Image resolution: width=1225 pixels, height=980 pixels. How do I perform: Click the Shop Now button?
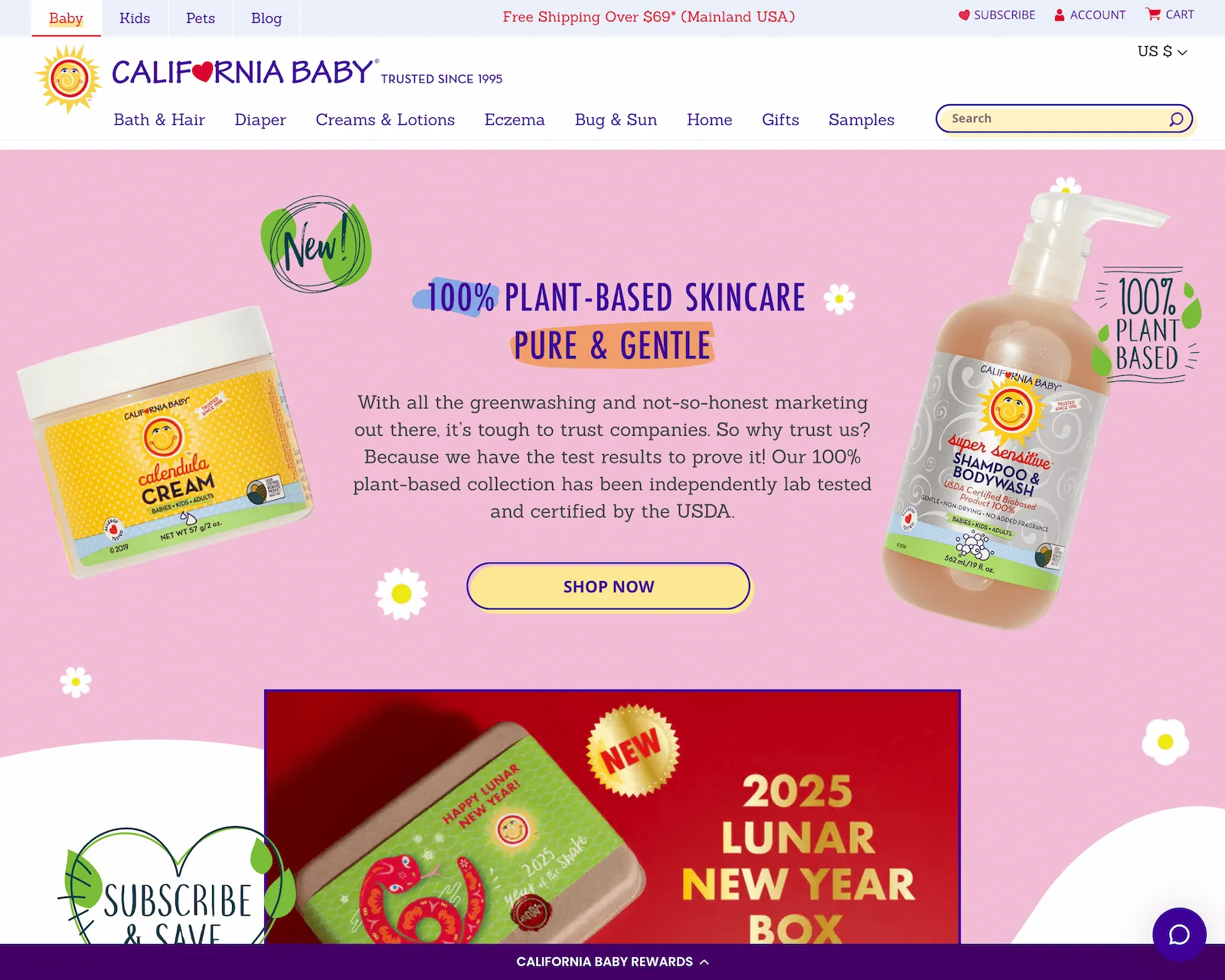(609, 586)
